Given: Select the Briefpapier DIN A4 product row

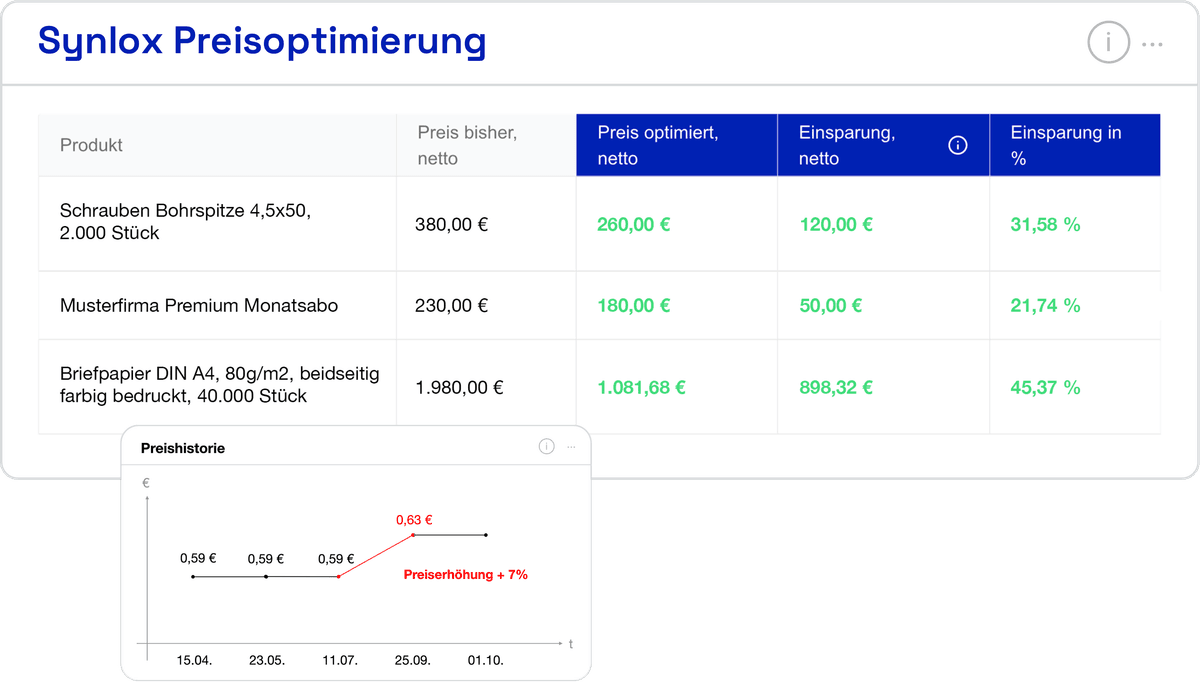Looking at the screenshot, I should pyautogui.click(x=219, y=385).
